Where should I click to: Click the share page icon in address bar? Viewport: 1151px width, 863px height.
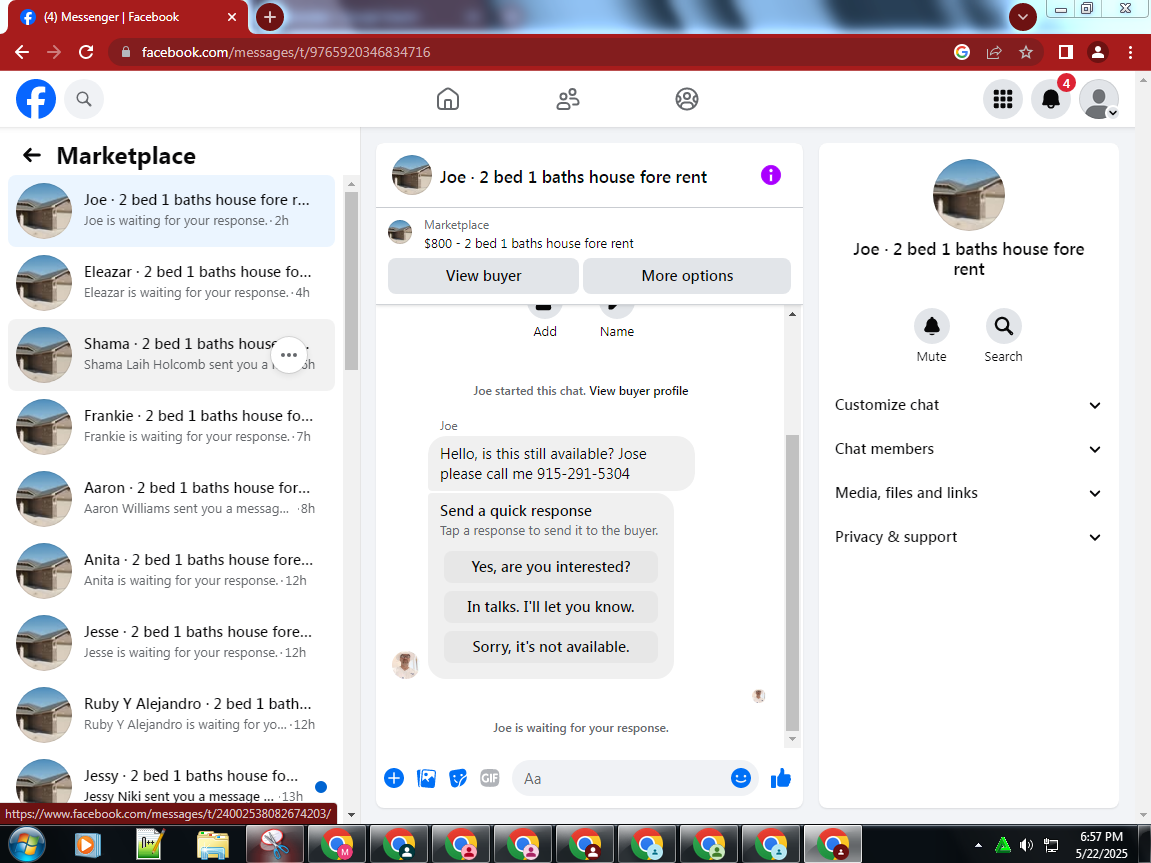pyautogui.click(x=994, y=52)
